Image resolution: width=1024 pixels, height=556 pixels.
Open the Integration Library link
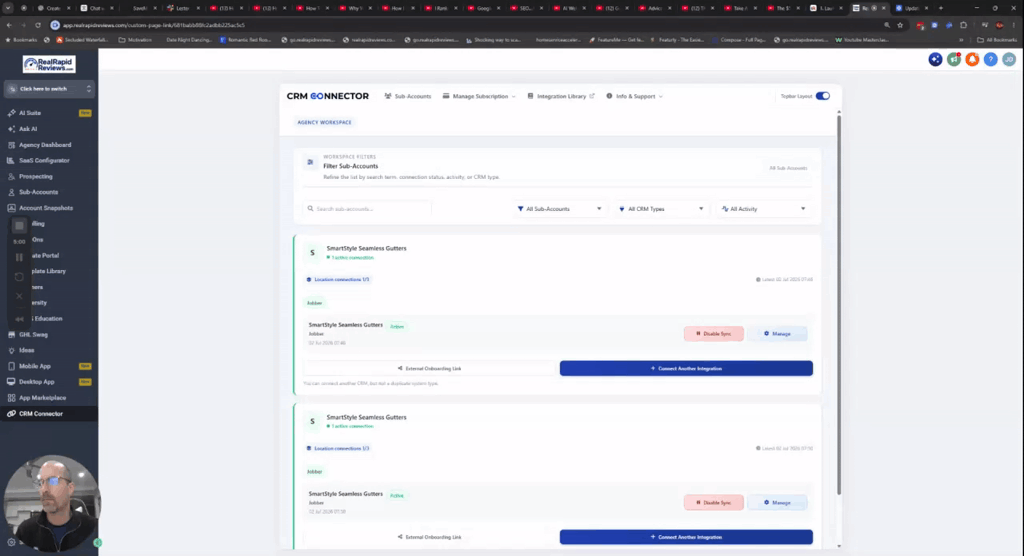561,96
